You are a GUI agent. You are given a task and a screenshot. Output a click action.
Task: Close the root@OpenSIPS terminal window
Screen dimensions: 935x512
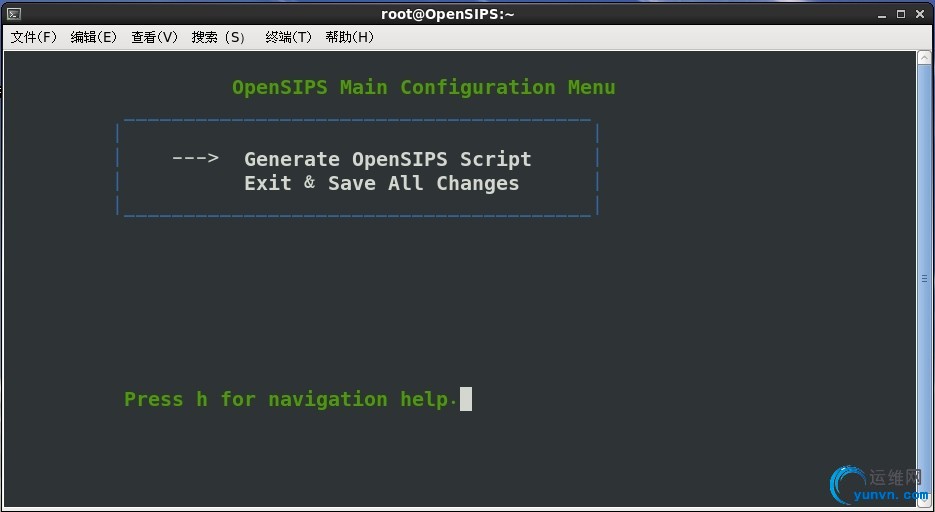[920, 14]
